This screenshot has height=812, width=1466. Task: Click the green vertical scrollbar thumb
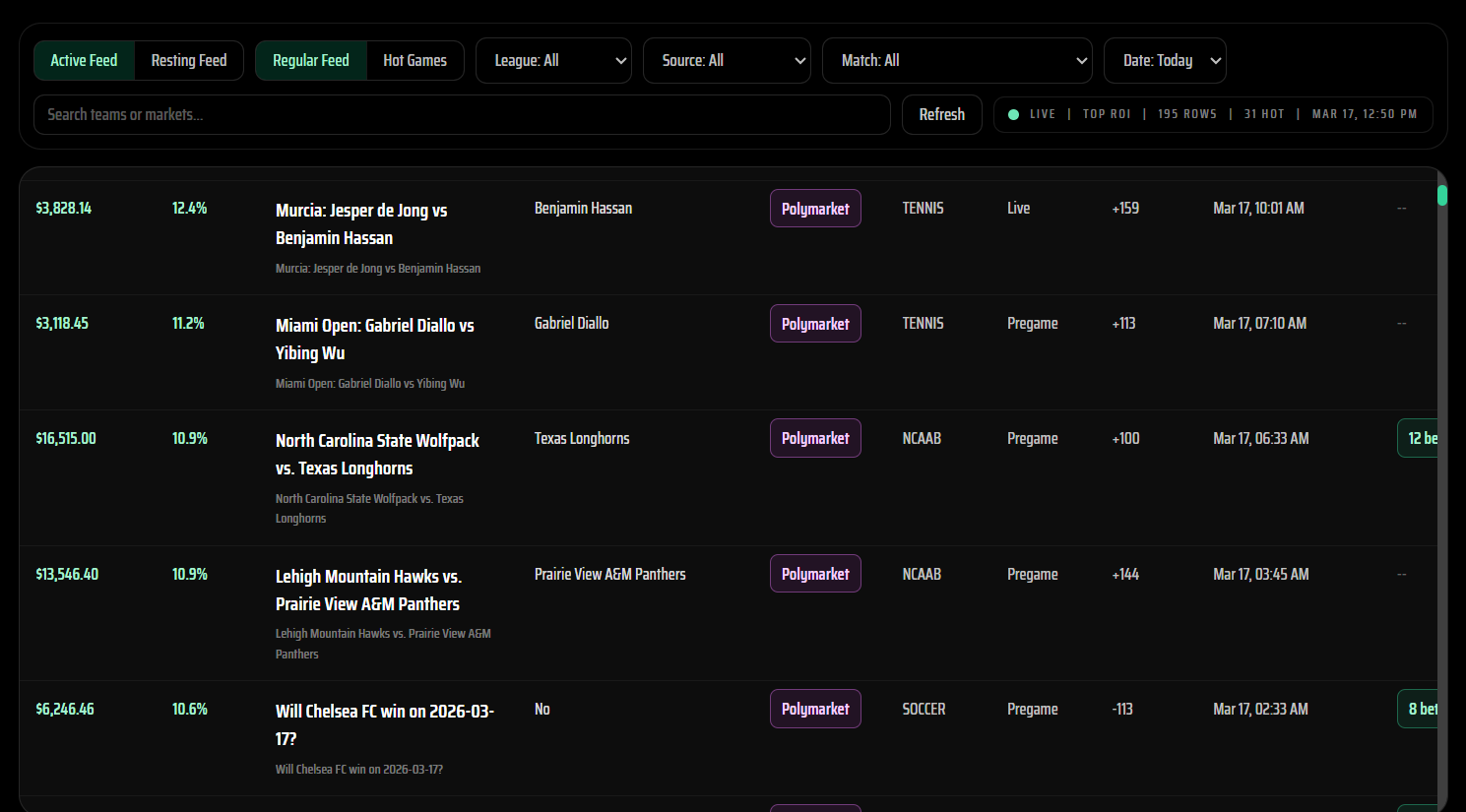pyautogui.click(x=1442, y=195)
